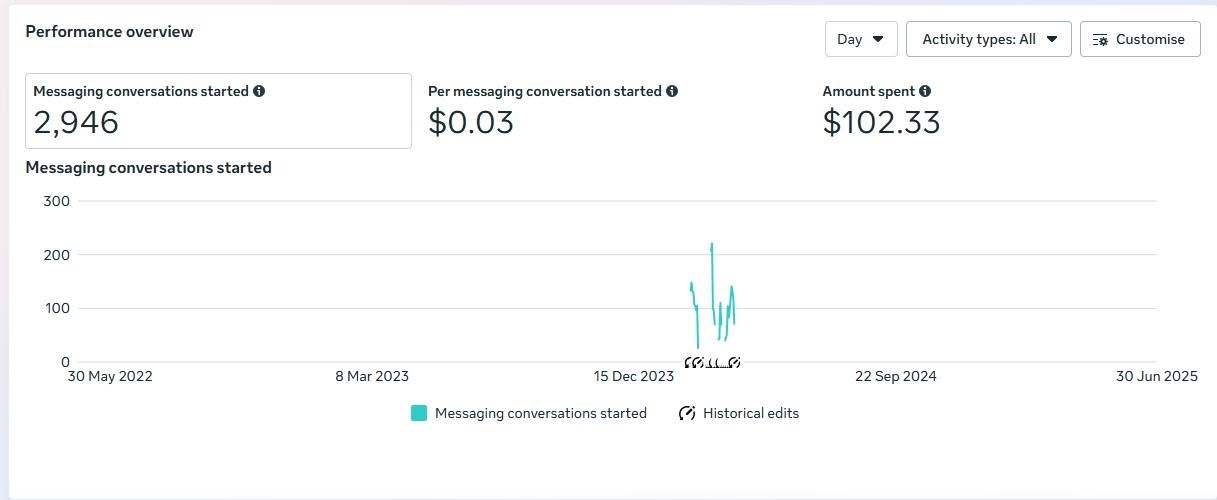Click the 30 May 2022 axis date
This screenshot has width=1217, height=500.
(110, 377)
